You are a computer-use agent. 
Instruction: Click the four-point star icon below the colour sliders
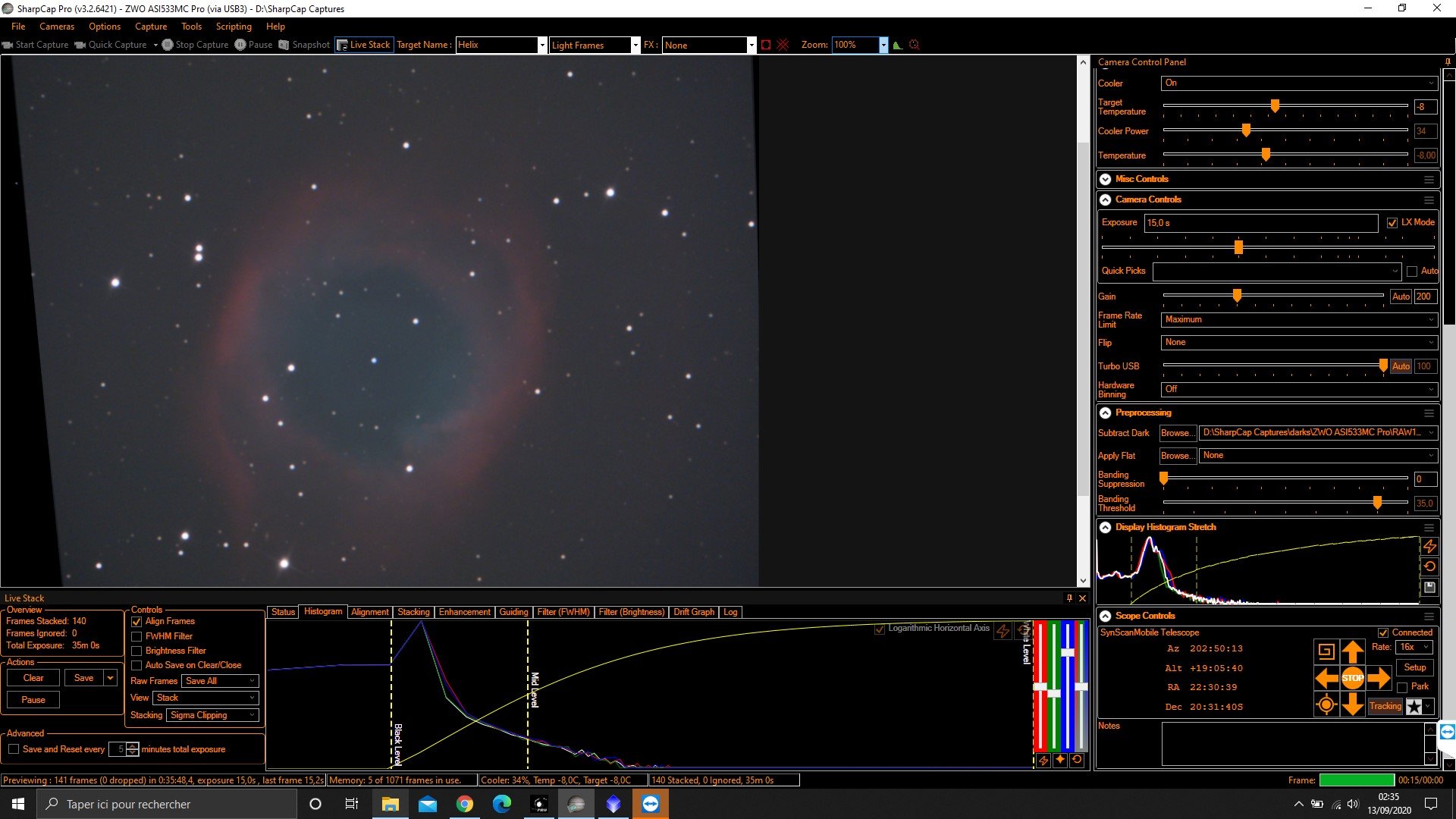point(1060,760)
